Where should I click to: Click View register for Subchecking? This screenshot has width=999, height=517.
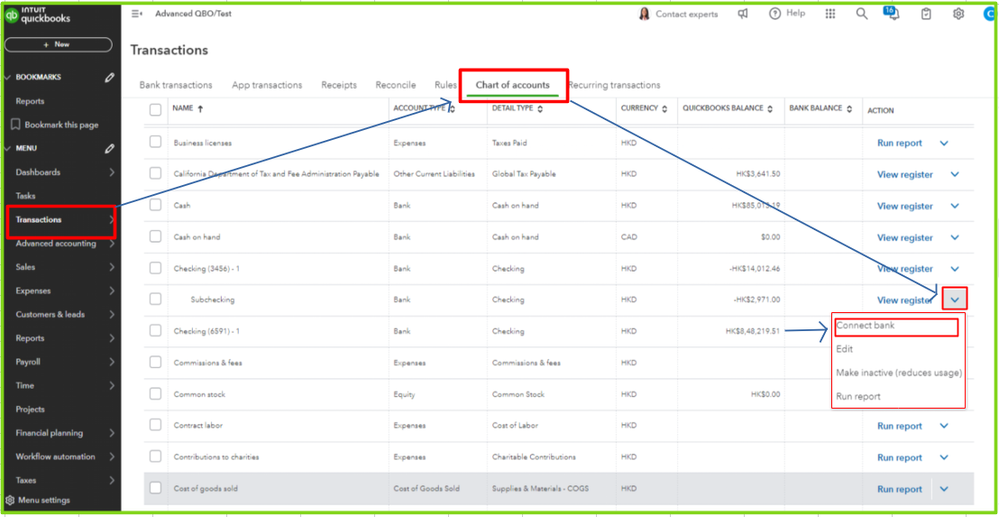pos(905,300)
